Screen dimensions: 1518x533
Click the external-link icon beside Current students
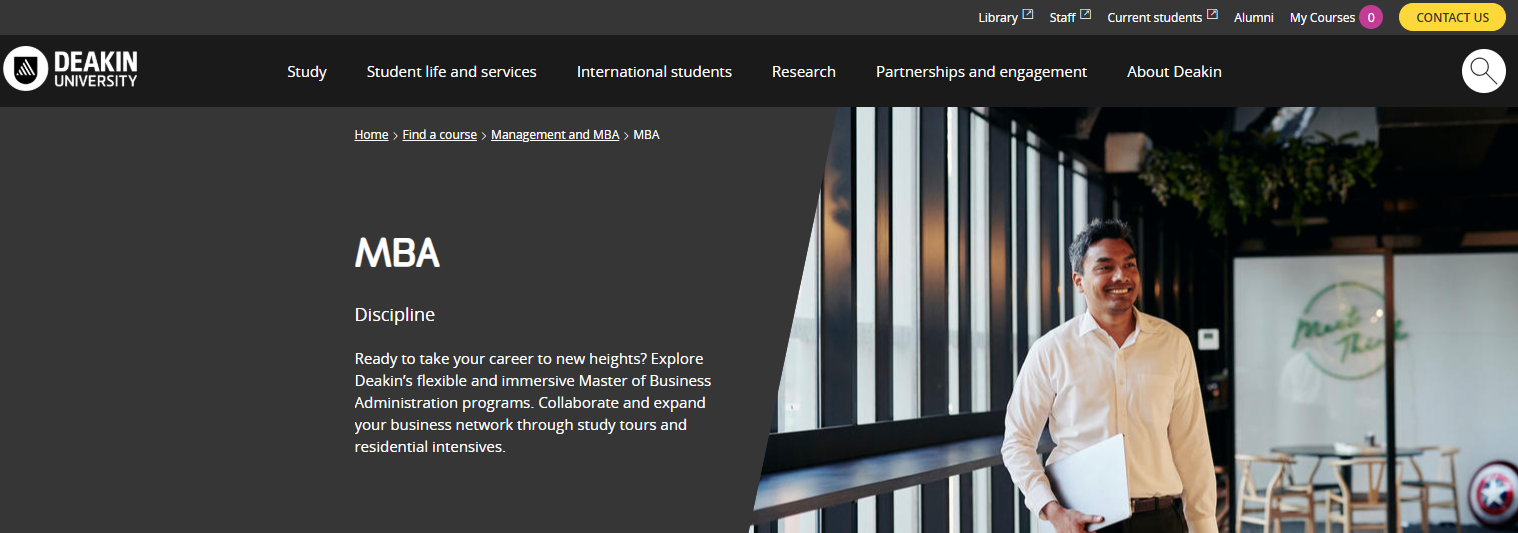click(x=1212, y=16)
